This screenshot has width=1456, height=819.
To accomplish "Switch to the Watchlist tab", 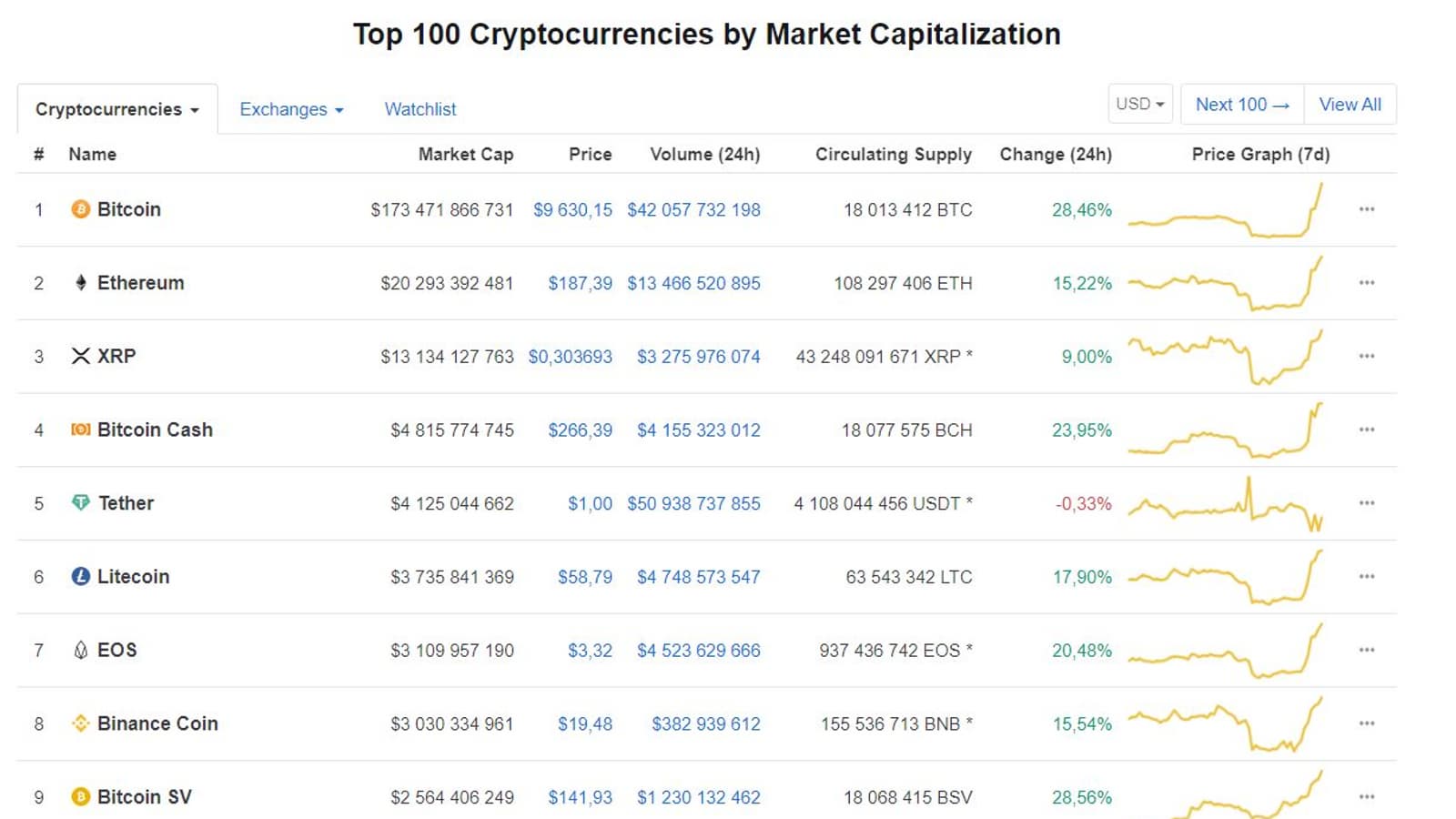I will [420, 109].
